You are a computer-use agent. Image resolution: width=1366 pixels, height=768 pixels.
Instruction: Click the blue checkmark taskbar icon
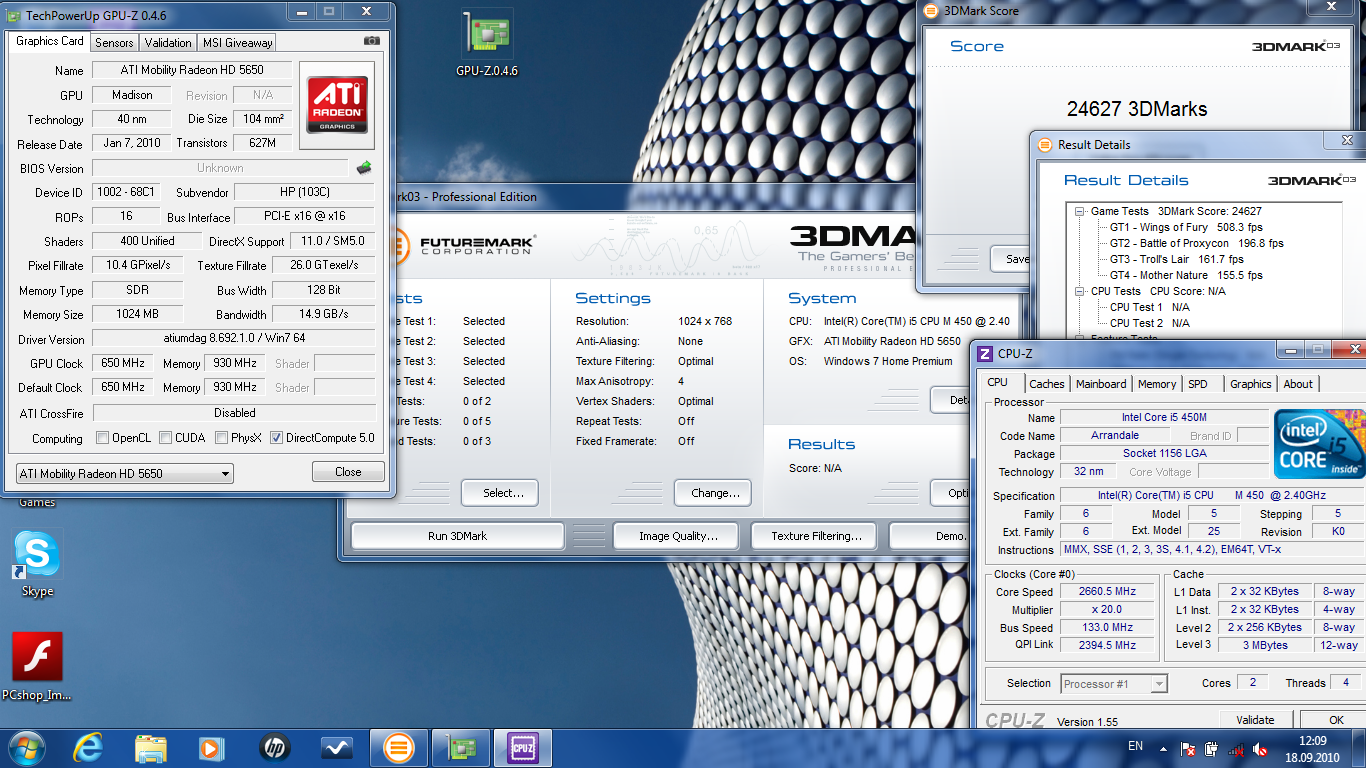[336, 748]
